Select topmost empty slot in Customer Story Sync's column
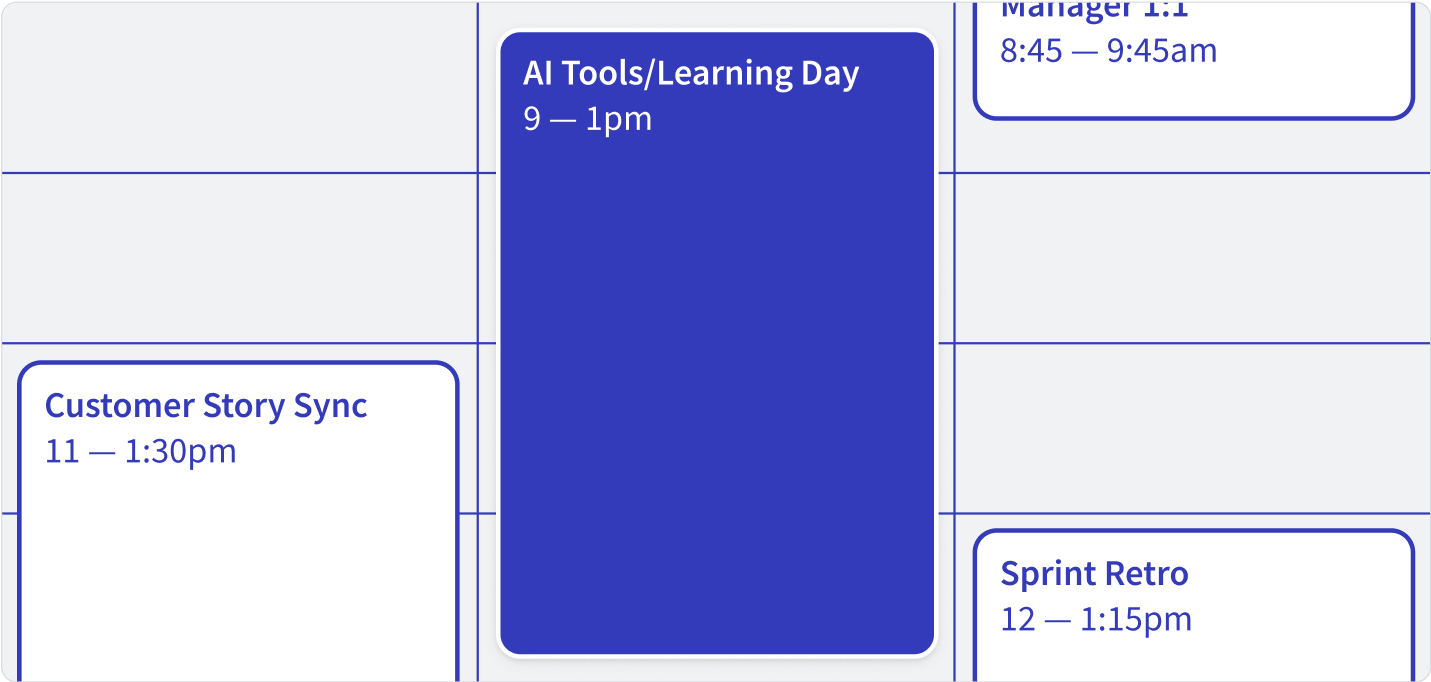 pos(239,87)
